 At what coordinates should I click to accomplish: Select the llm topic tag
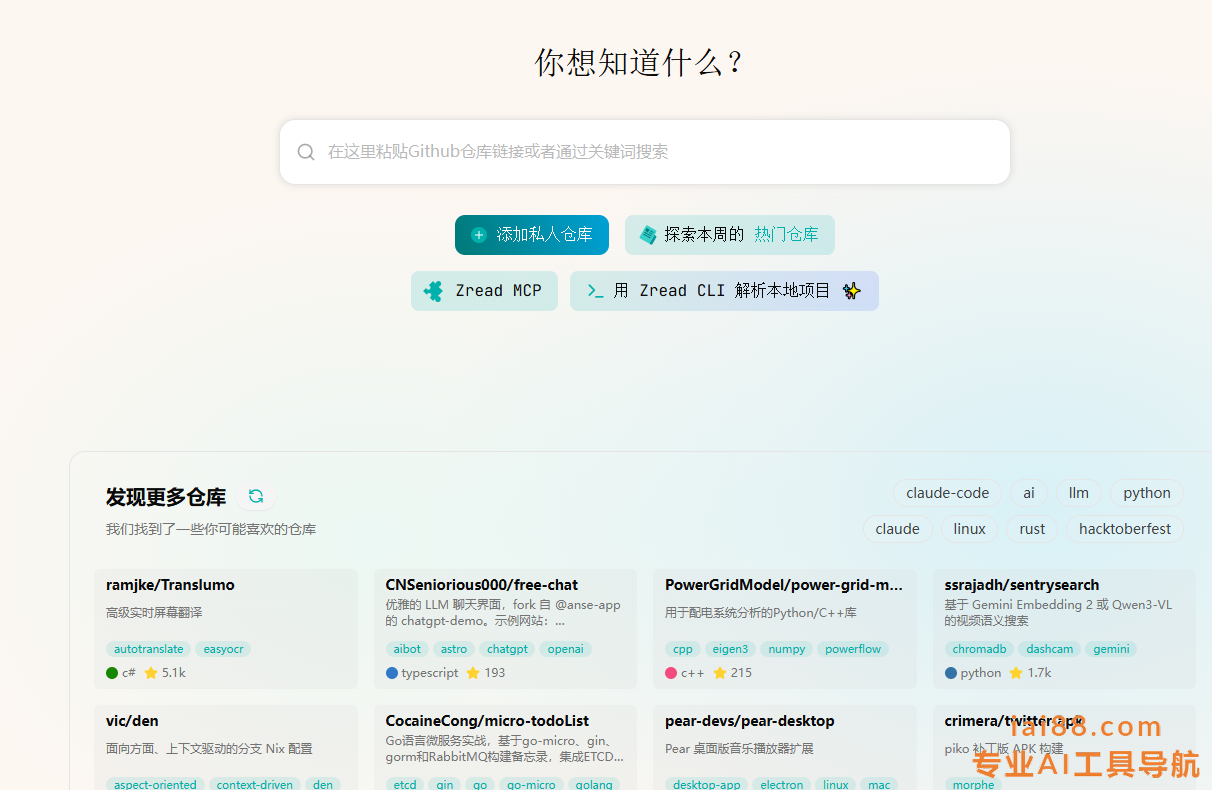[1078, 493]
